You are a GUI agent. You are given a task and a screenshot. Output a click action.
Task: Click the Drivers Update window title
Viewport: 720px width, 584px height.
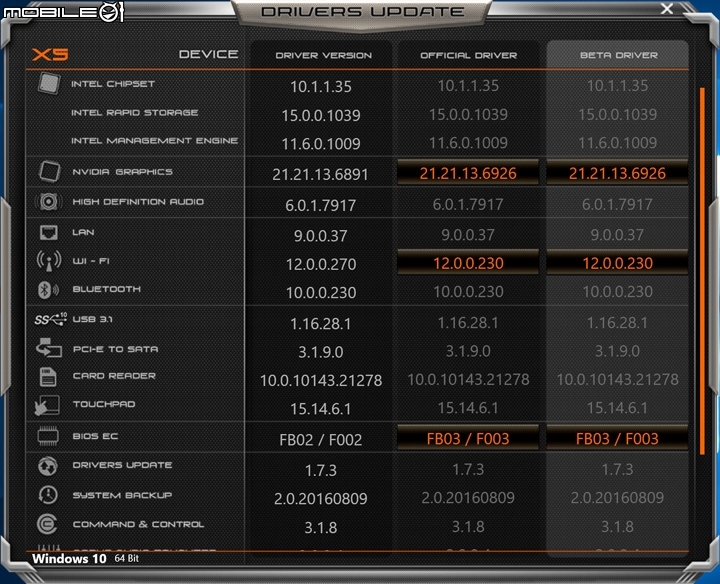click(x=363, y=12)
